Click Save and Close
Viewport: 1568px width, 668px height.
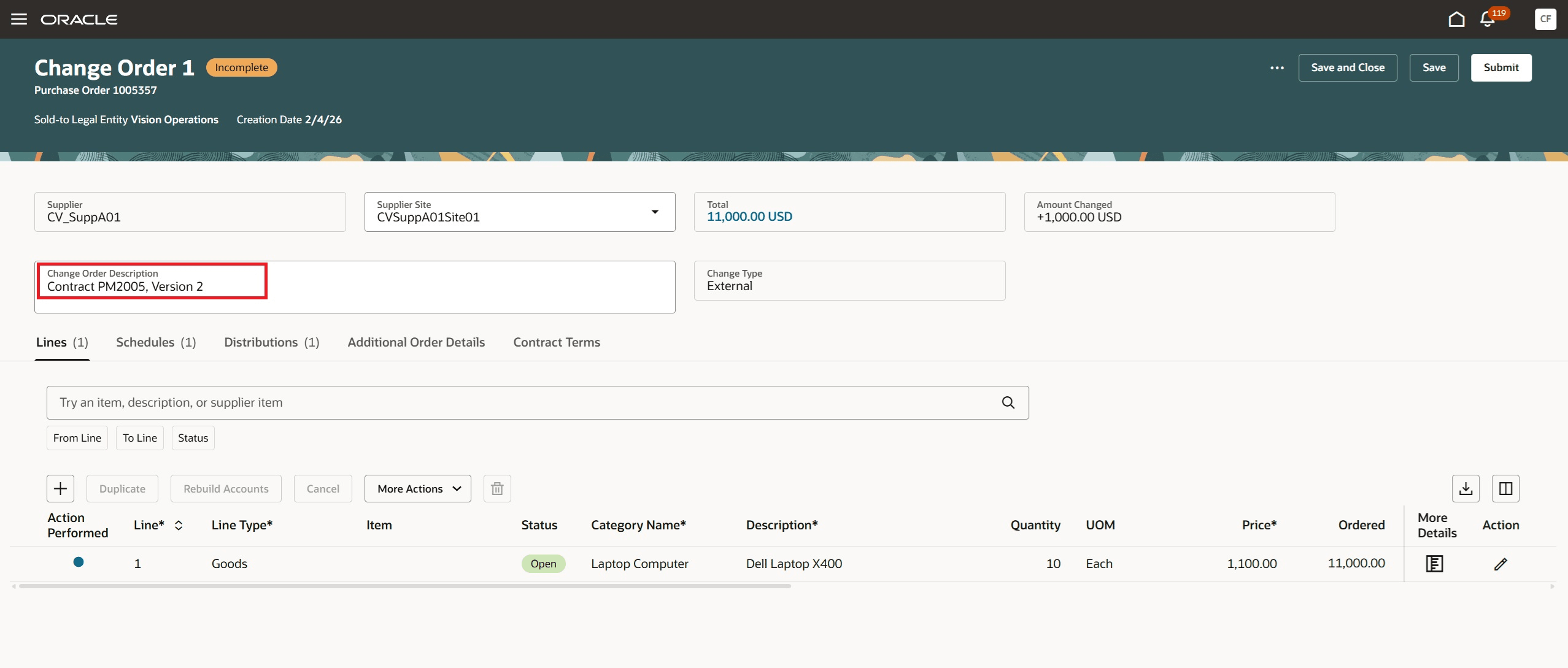pyautogui.click(x=1348, y=67)
